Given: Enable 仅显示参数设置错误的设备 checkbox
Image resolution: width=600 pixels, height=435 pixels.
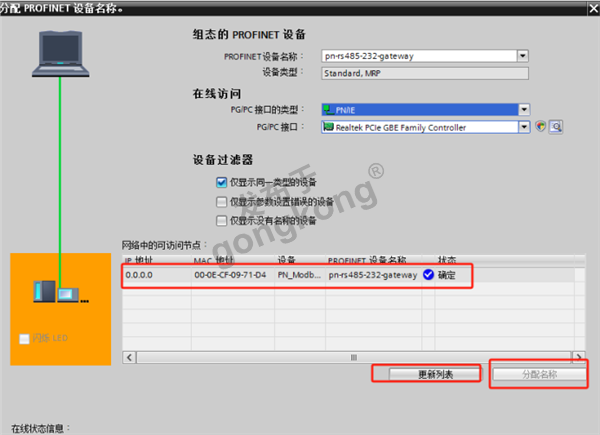Looking at the screenshot, I should [221, 202].
